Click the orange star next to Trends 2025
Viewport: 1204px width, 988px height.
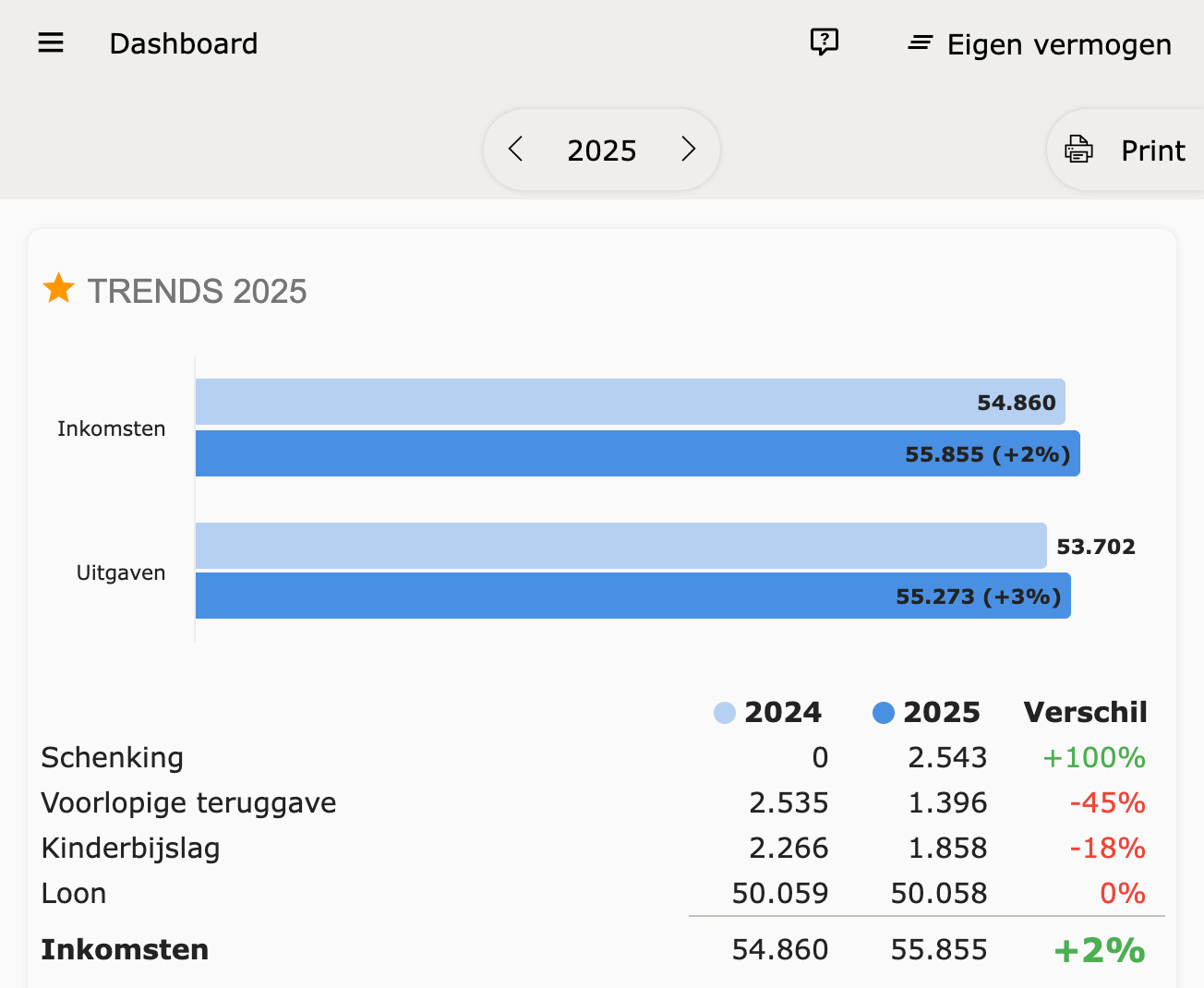[x=59, y=289]
